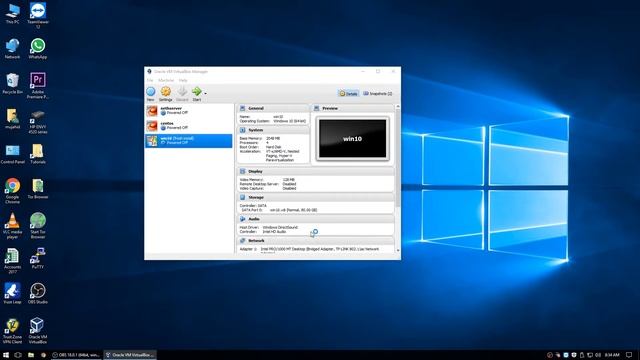Select the Oracle VM VirtualBox desktop icon

[x=38, y=331]
